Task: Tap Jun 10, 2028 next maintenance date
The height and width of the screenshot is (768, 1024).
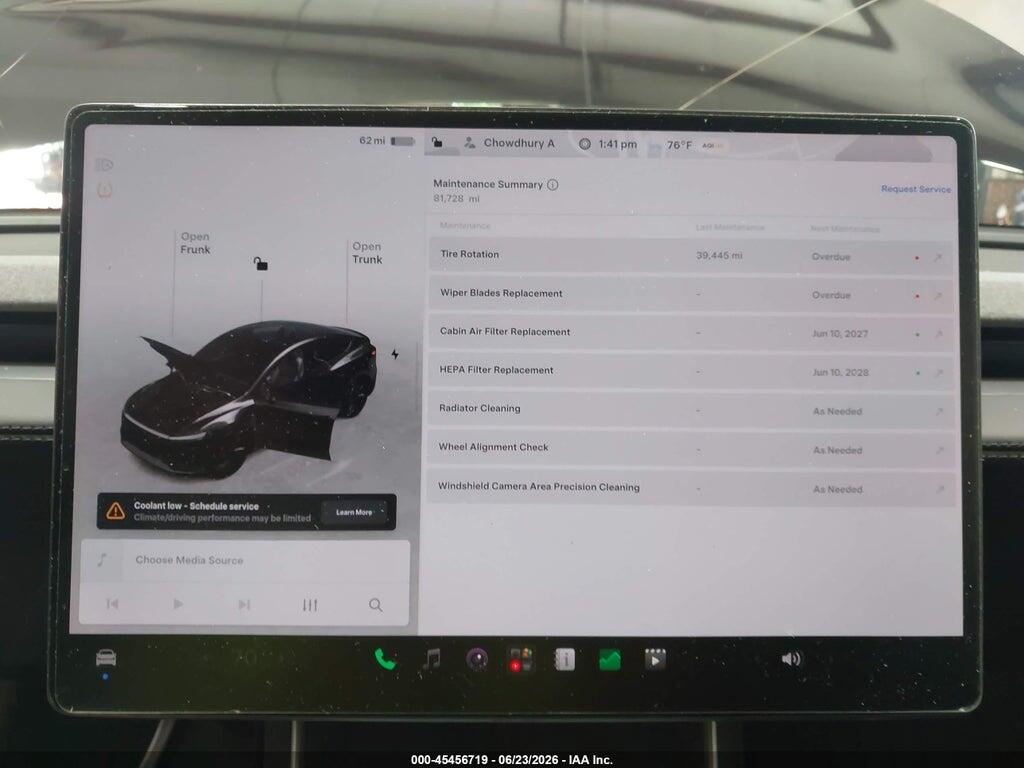Action: coord(840,372)
